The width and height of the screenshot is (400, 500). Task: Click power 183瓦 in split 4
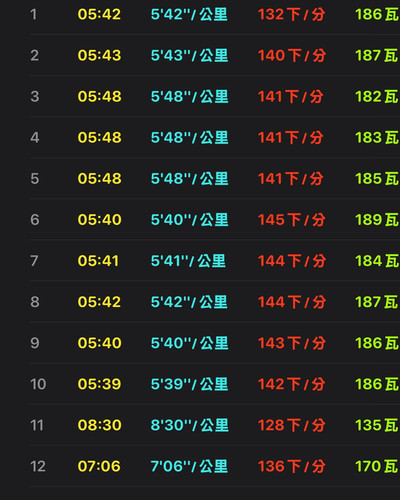click(377, 137)
